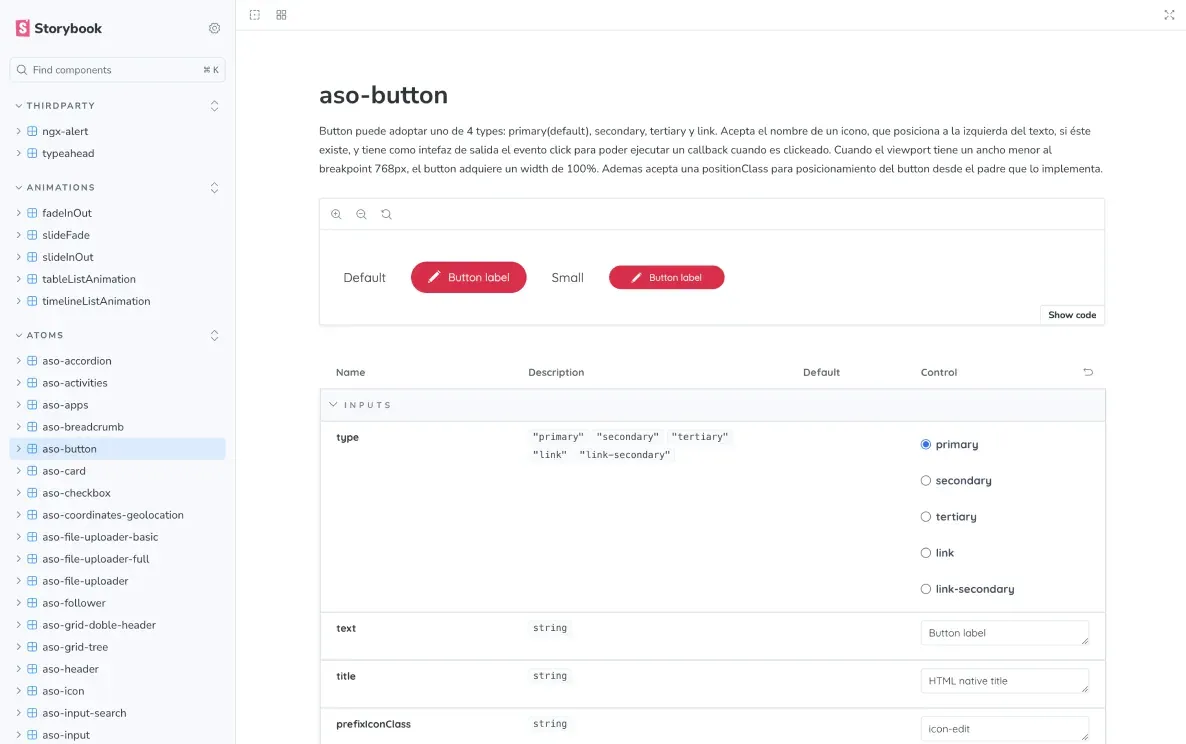Click the Default red Button label
Screen dimensions: 1186x744
468,277
